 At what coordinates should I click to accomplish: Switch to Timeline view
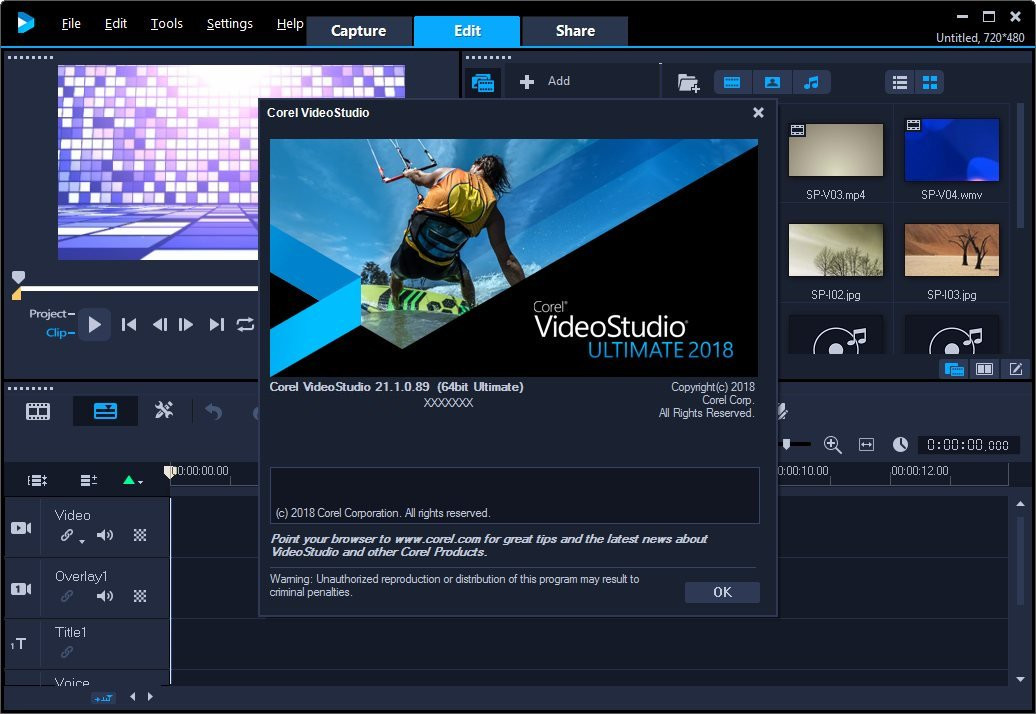[x=105, y=411]
